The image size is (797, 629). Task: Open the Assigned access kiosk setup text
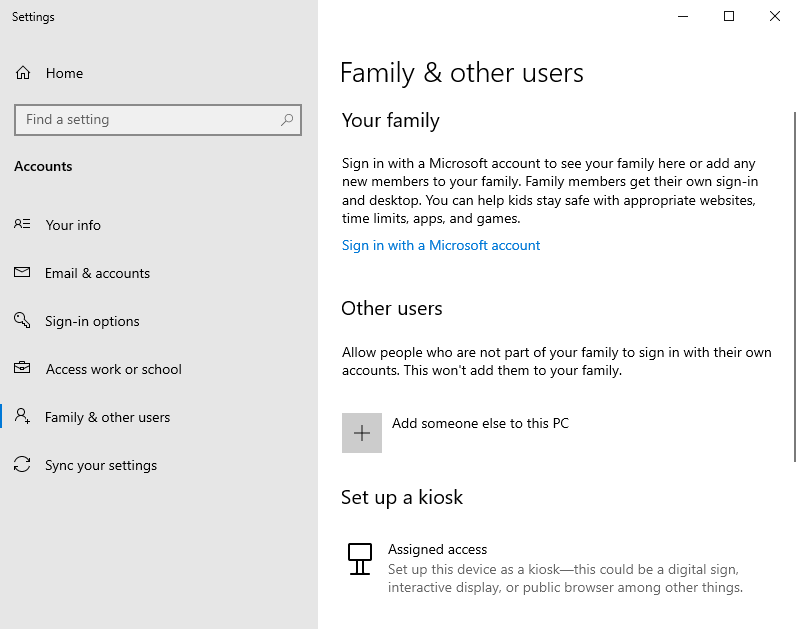(437, 549)
